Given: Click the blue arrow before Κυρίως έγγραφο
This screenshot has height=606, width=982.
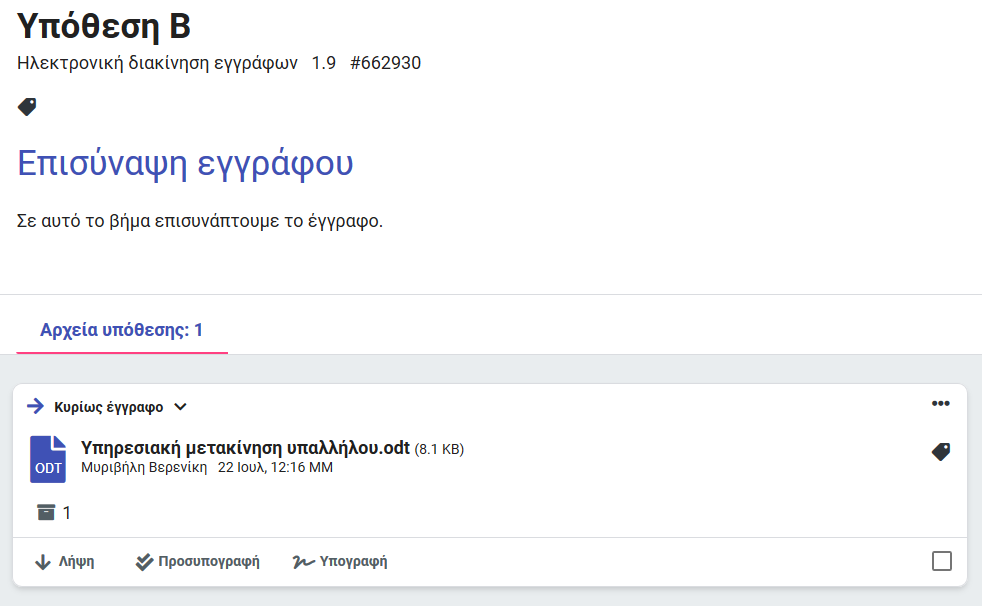Looking at the screenshot, I should (x=36, y=406).
